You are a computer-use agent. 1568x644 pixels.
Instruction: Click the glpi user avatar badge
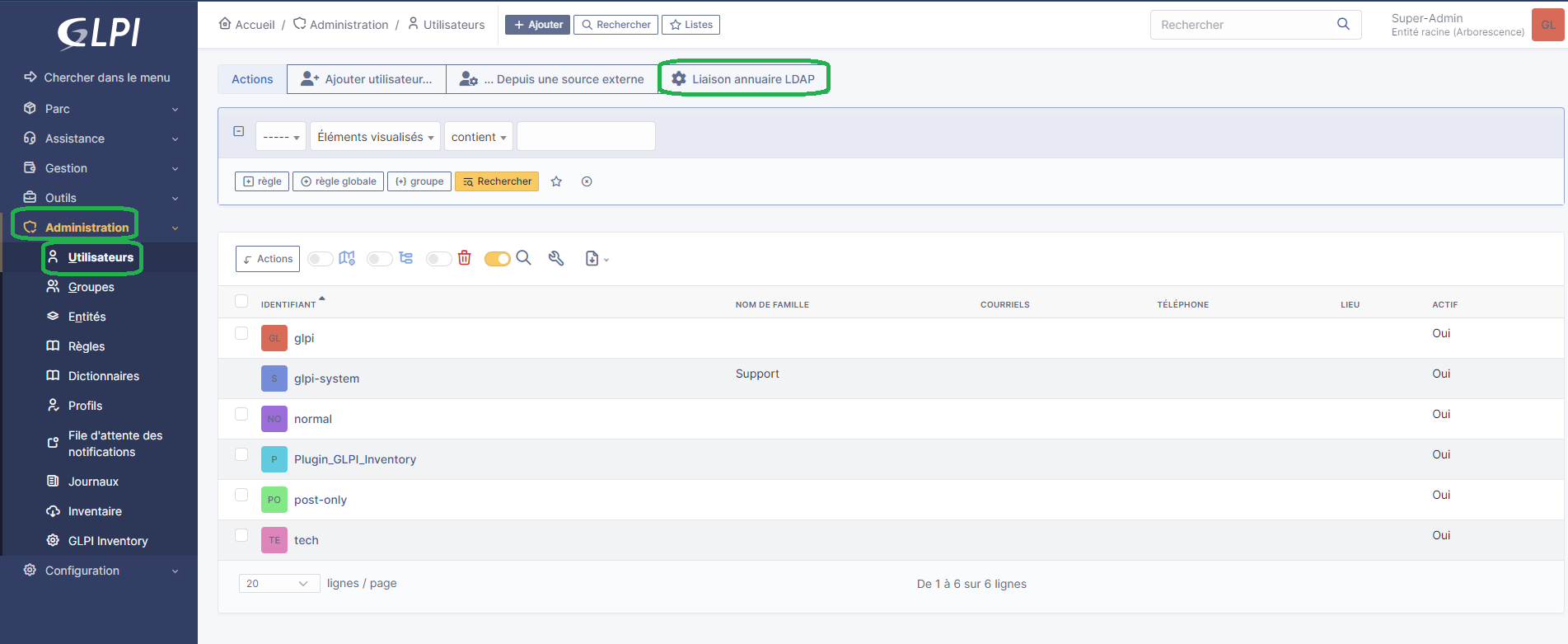point(274,338)
